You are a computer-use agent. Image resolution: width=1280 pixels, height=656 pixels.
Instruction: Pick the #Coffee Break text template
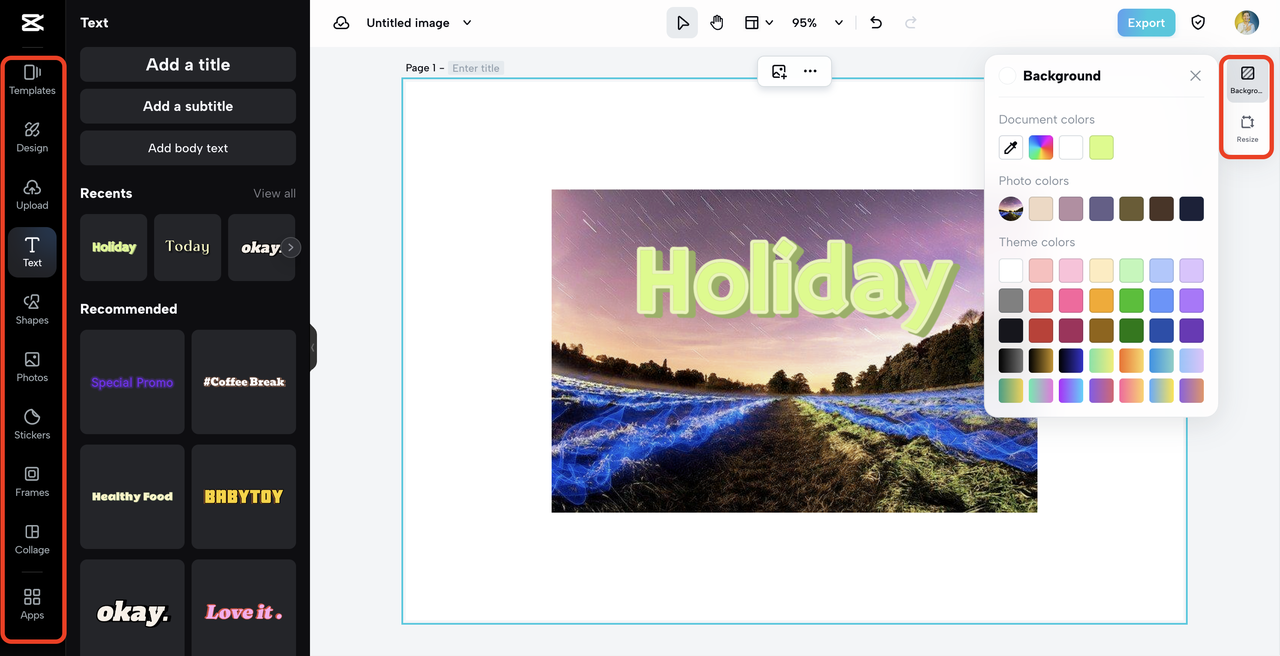pyautogui.click(x=244, y=382)
